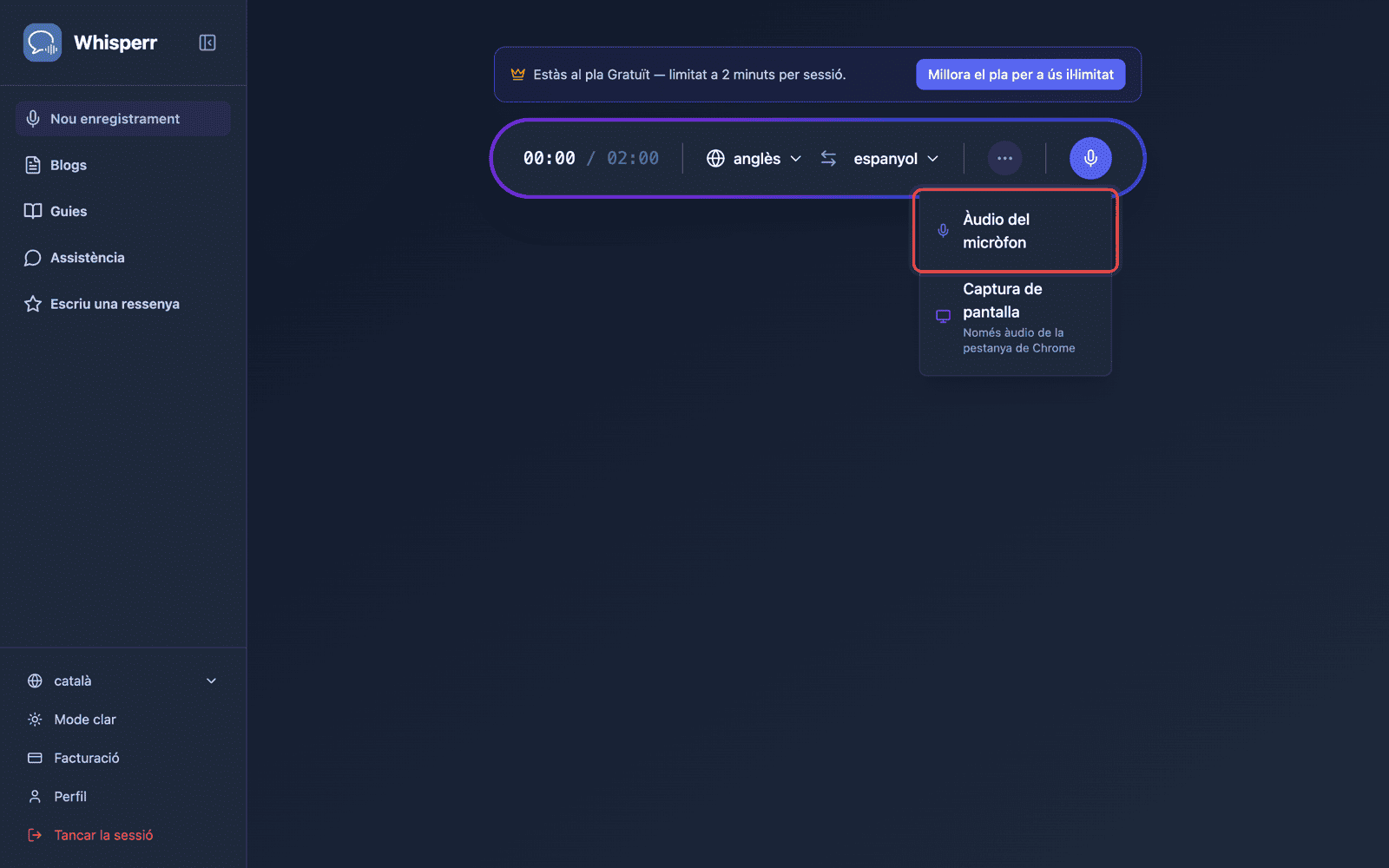
Task: Start recording with the microphone button
Action: click(x=1090, y=159)
